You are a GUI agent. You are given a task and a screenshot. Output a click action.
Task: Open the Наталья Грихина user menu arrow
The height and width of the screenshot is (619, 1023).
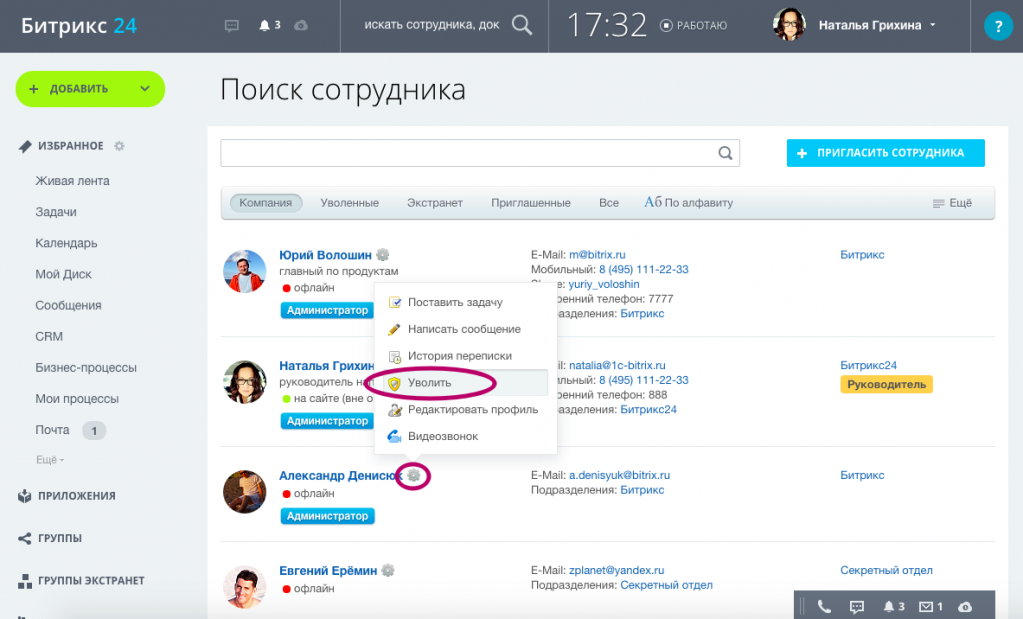(x=932, y=25)
